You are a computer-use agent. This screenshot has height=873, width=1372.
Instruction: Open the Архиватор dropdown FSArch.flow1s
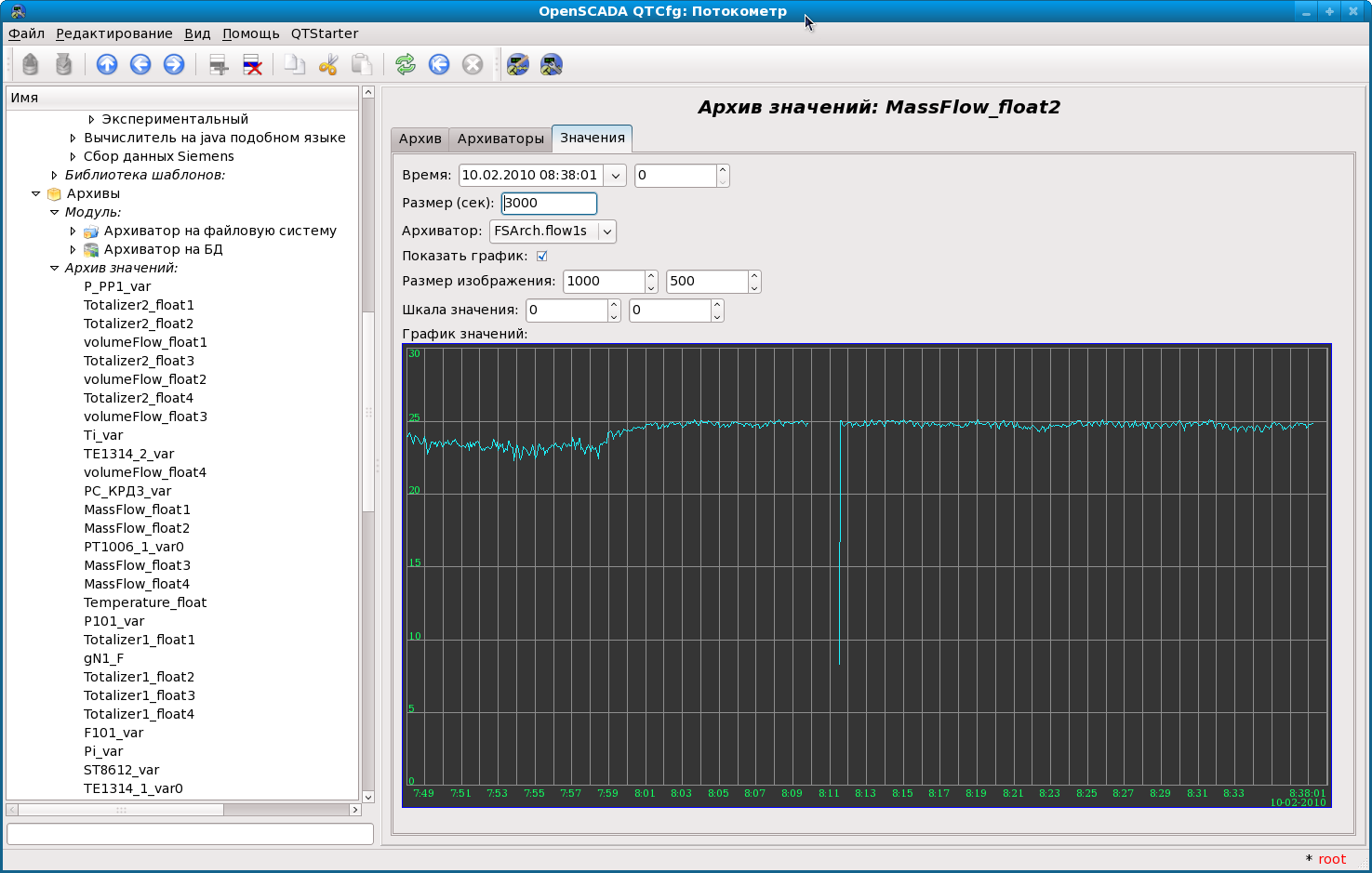606,231
